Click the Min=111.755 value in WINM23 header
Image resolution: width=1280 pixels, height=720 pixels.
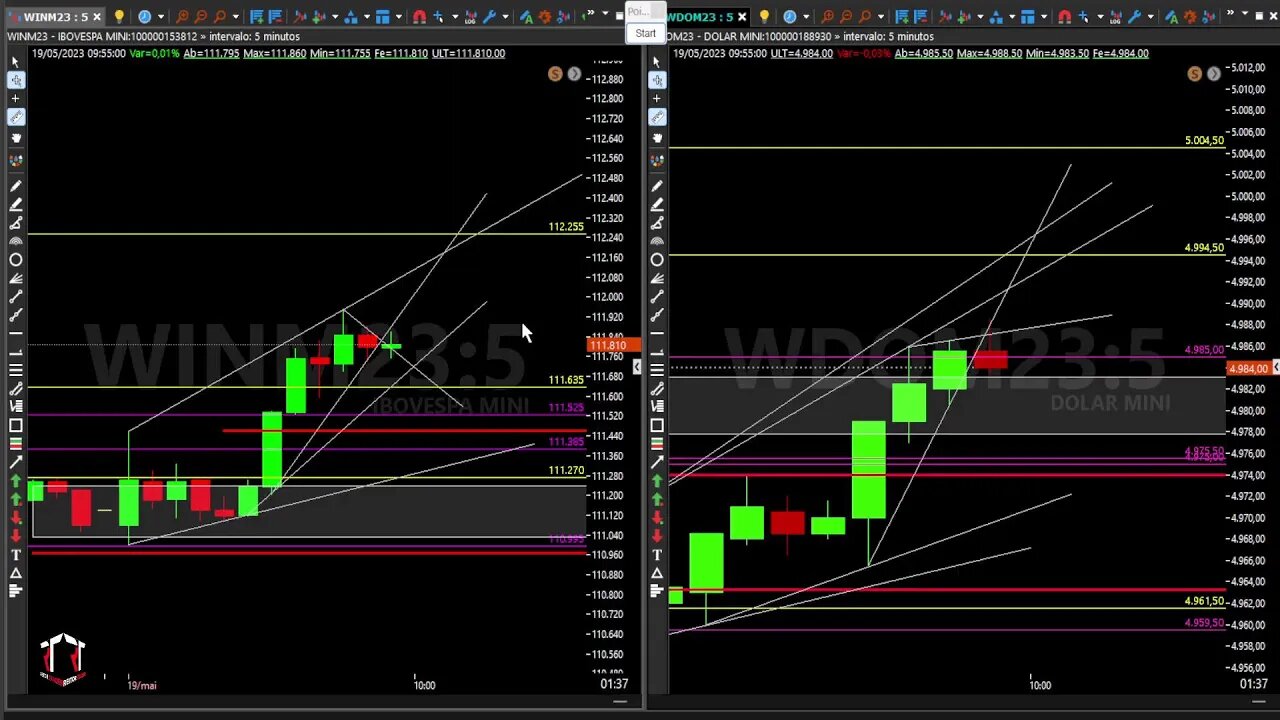click(340, 53)
